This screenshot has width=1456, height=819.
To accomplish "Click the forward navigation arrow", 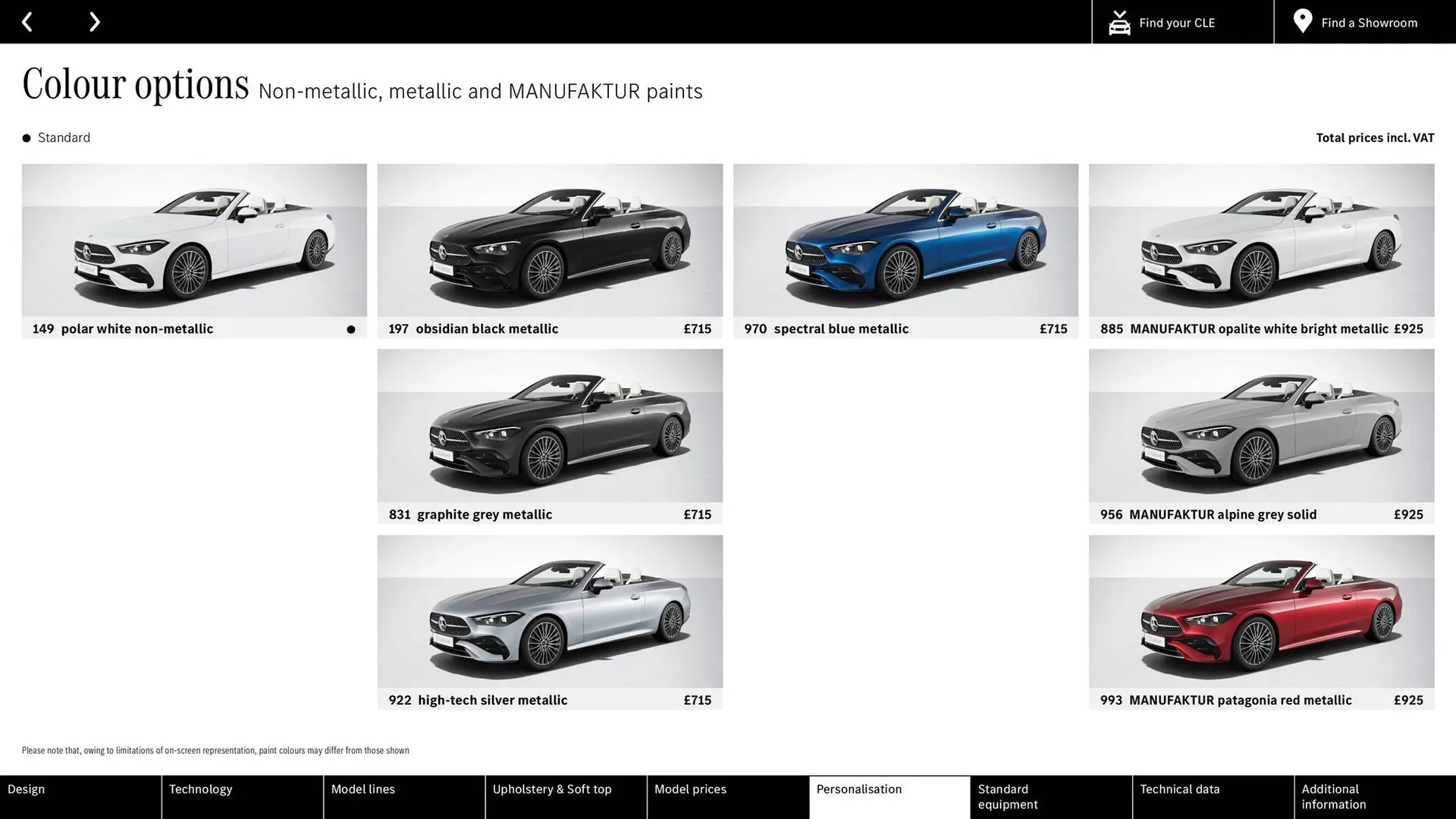I will pyautogui.click(x=94, y=21).
